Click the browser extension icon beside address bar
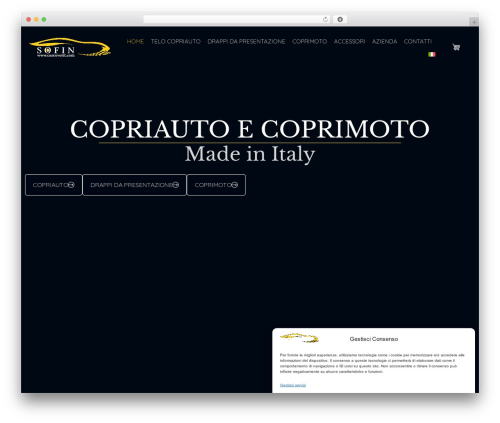 (340, 19)
